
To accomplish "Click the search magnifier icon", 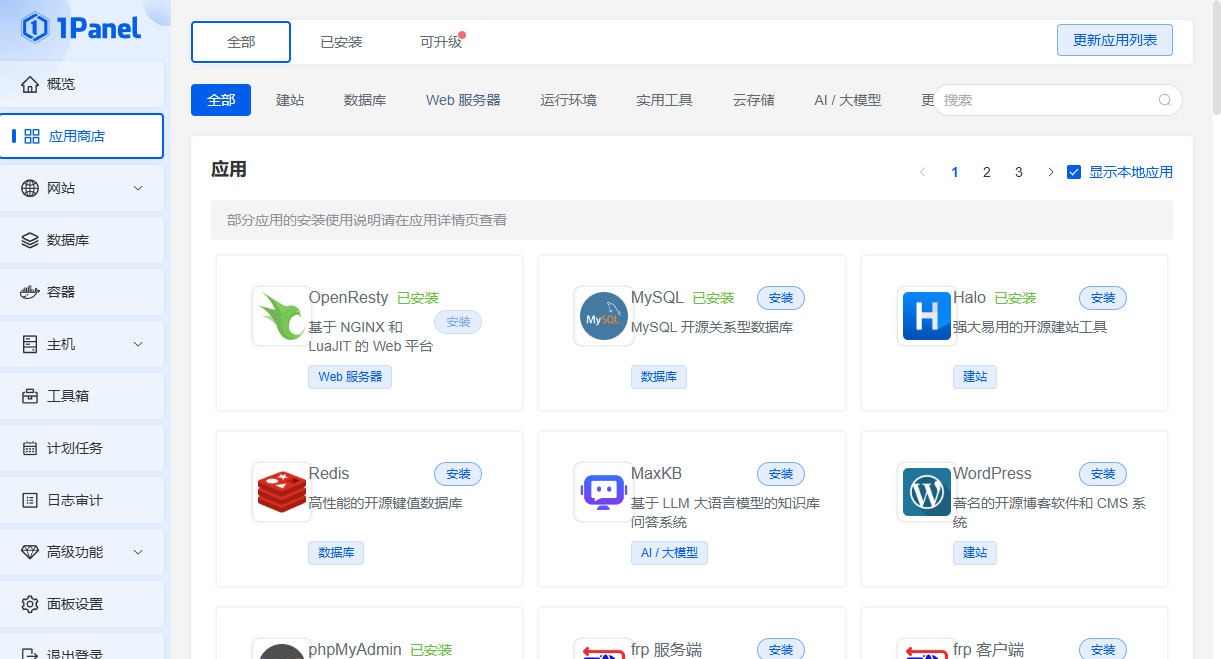I will pos(1164,100).
